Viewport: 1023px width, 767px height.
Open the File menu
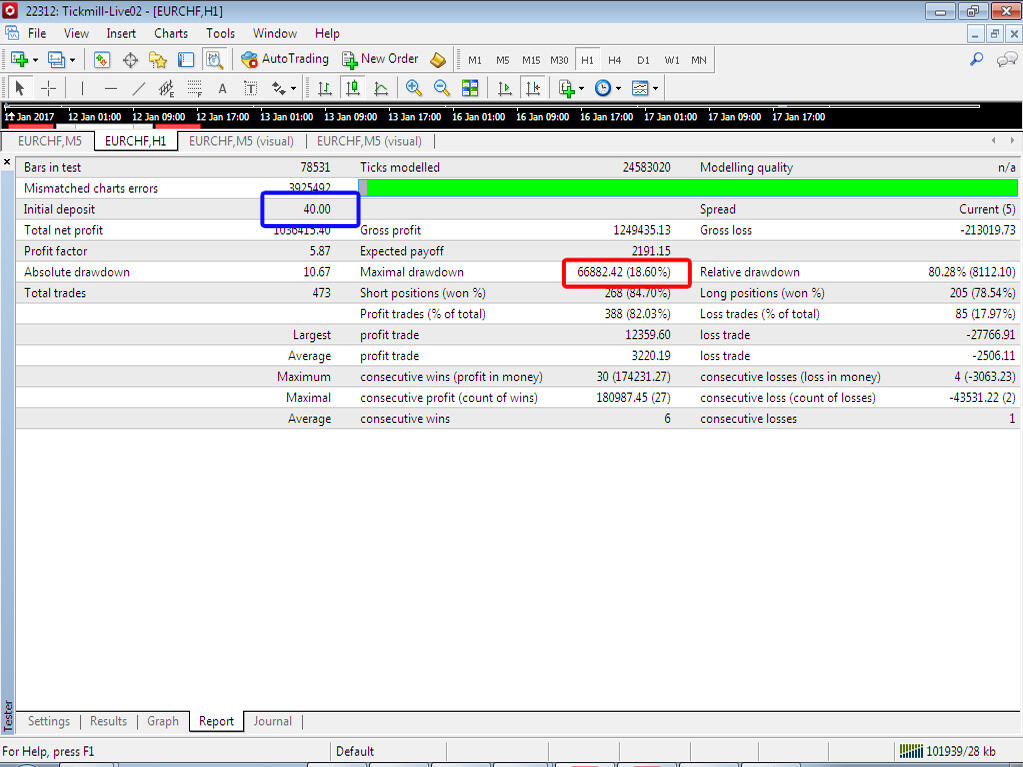click(37, 33)
